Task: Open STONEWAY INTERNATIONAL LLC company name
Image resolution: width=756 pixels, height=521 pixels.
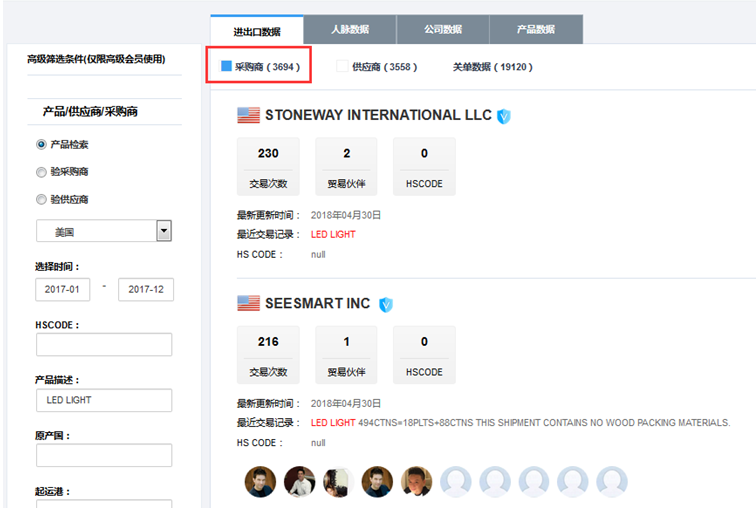Action: click(x=378, y=115)
